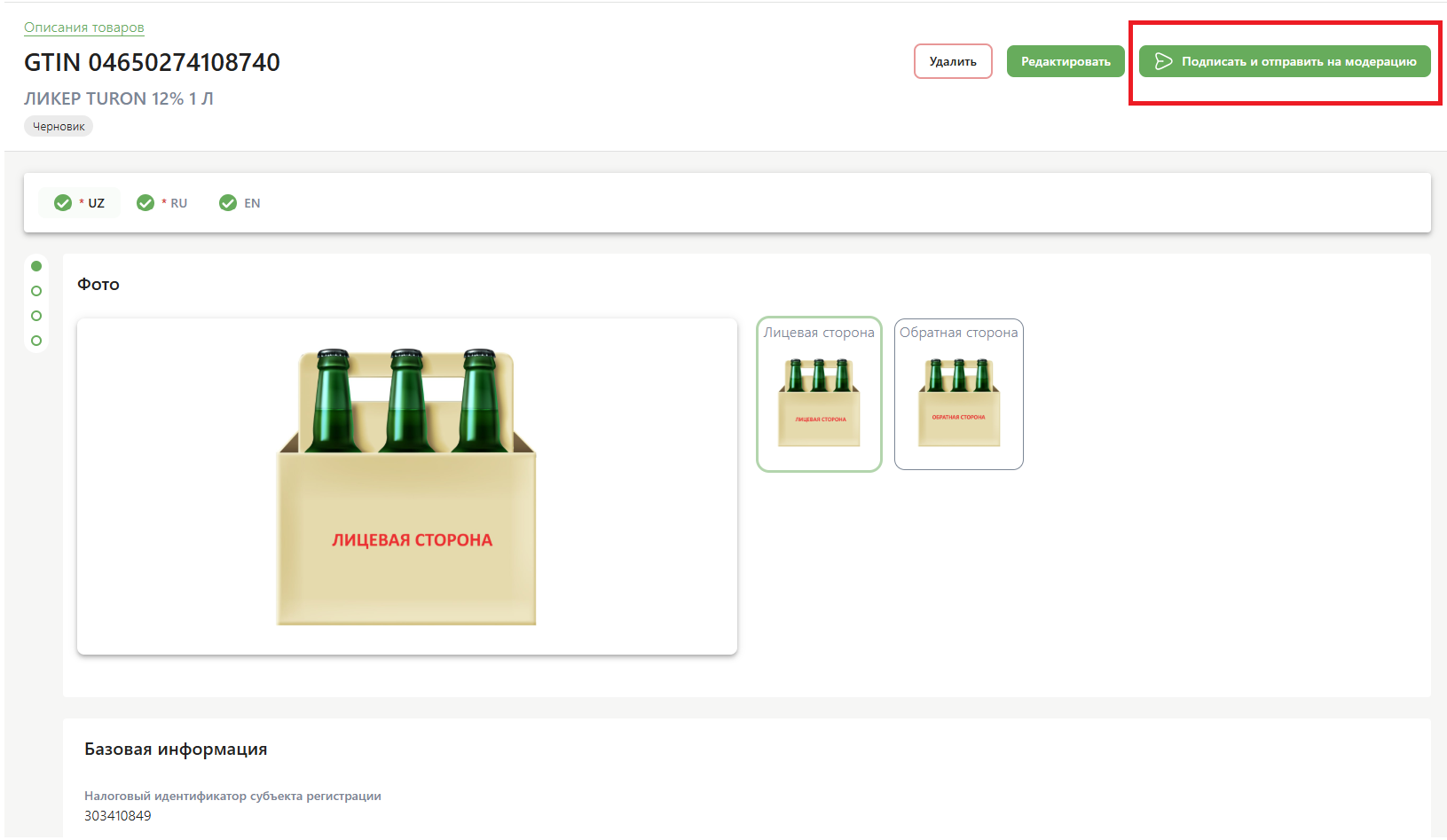
Task: Switch to the EN language tab
Action: (x=240, y=203)
